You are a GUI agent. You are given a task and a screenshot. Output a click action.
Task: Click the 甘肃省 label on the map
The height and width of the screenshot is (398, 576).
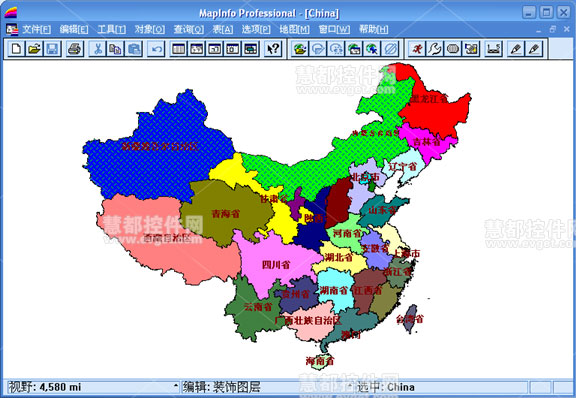274,199
